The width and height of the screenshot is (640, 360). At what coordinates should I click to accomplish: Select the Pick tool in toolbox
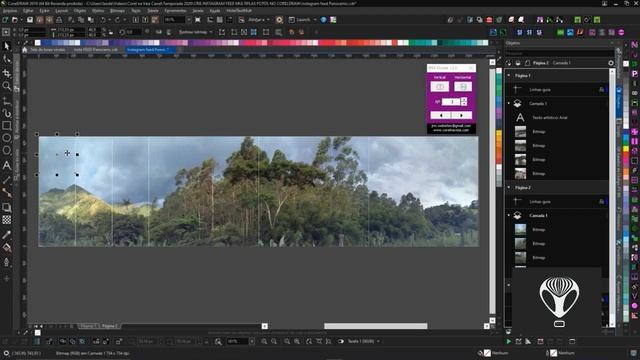coord(7,46)
